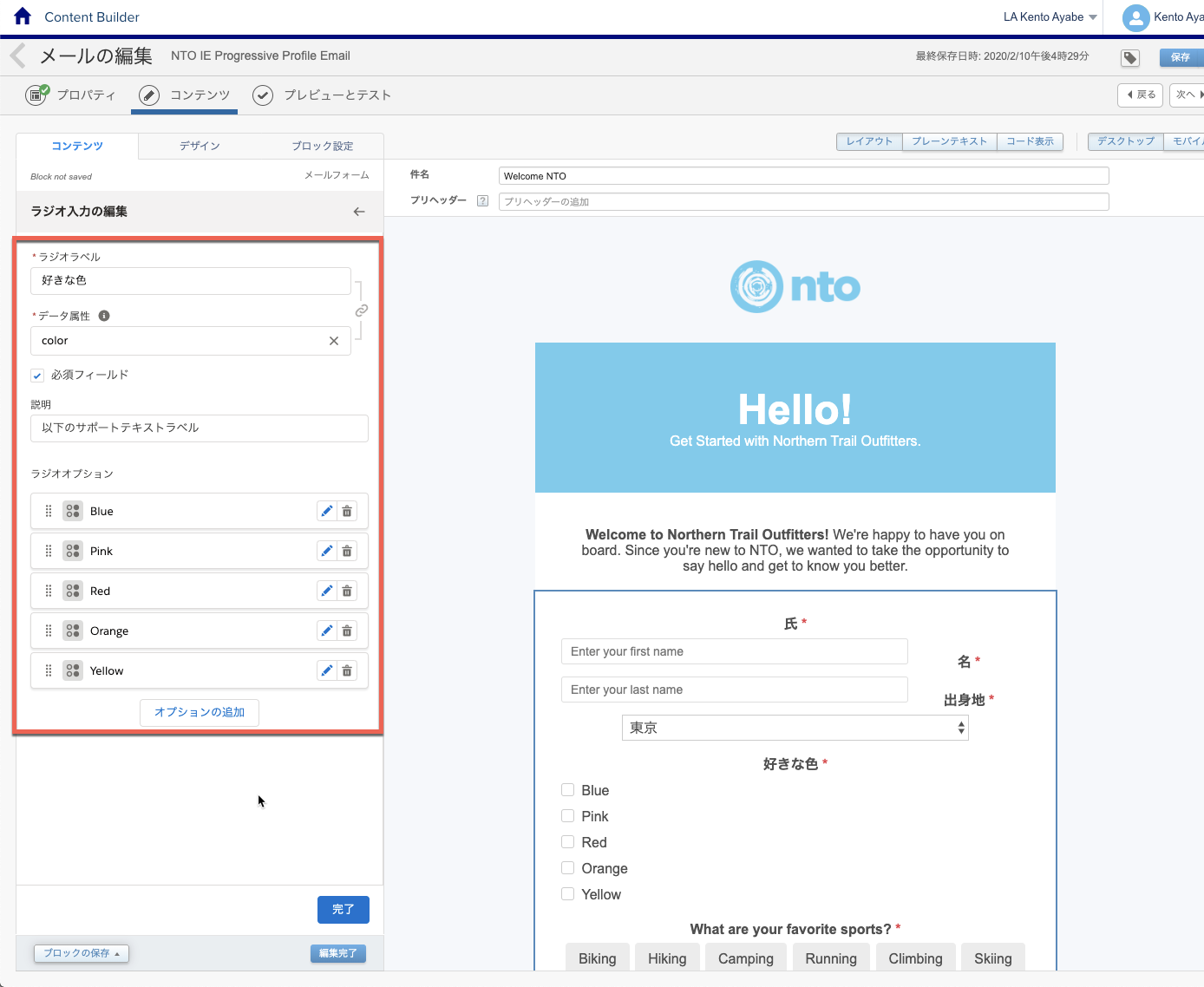Click the 編集完了 button
Viewport: 1204px width, 987px height.
coord(338,953)
